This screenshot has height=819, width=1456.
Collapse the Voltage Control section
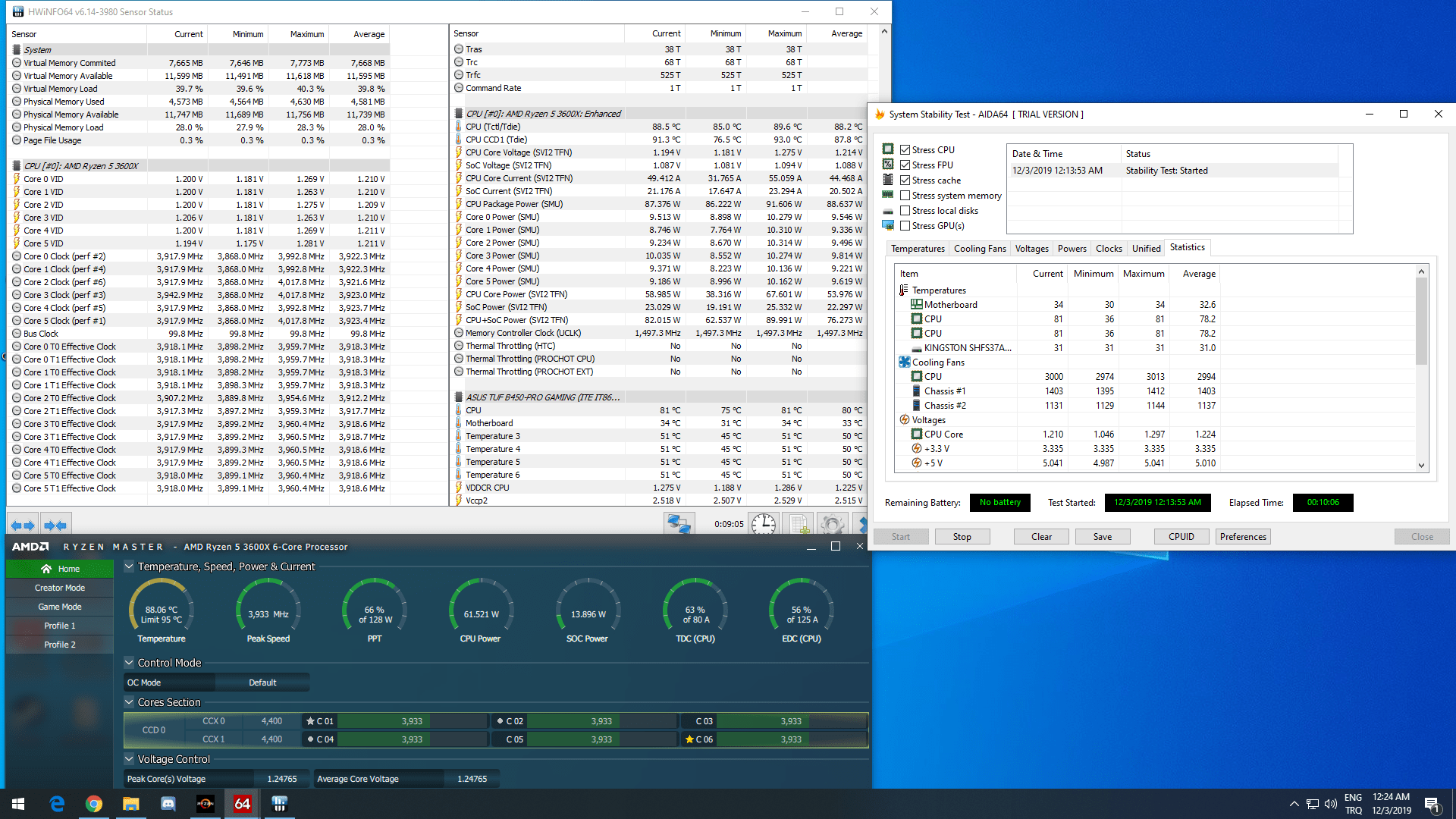[129, 759]
